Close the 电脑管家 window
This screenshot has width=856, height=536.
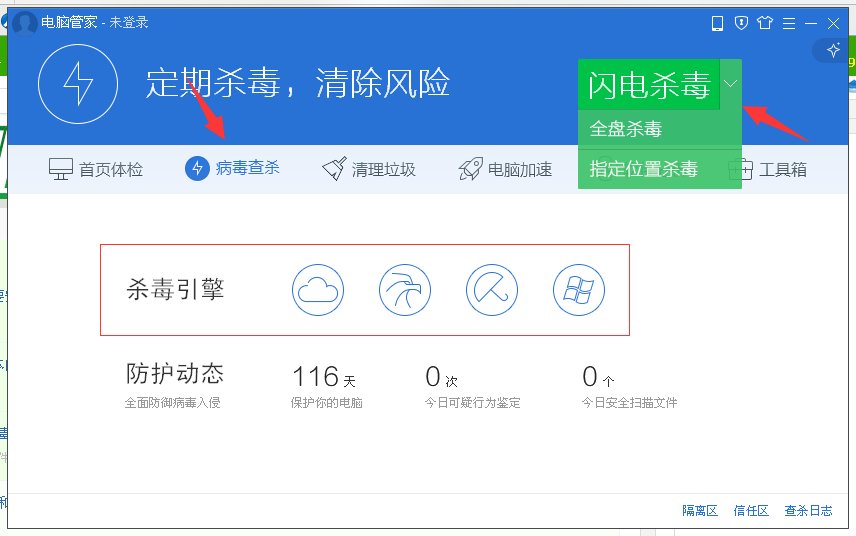(834, 23)
